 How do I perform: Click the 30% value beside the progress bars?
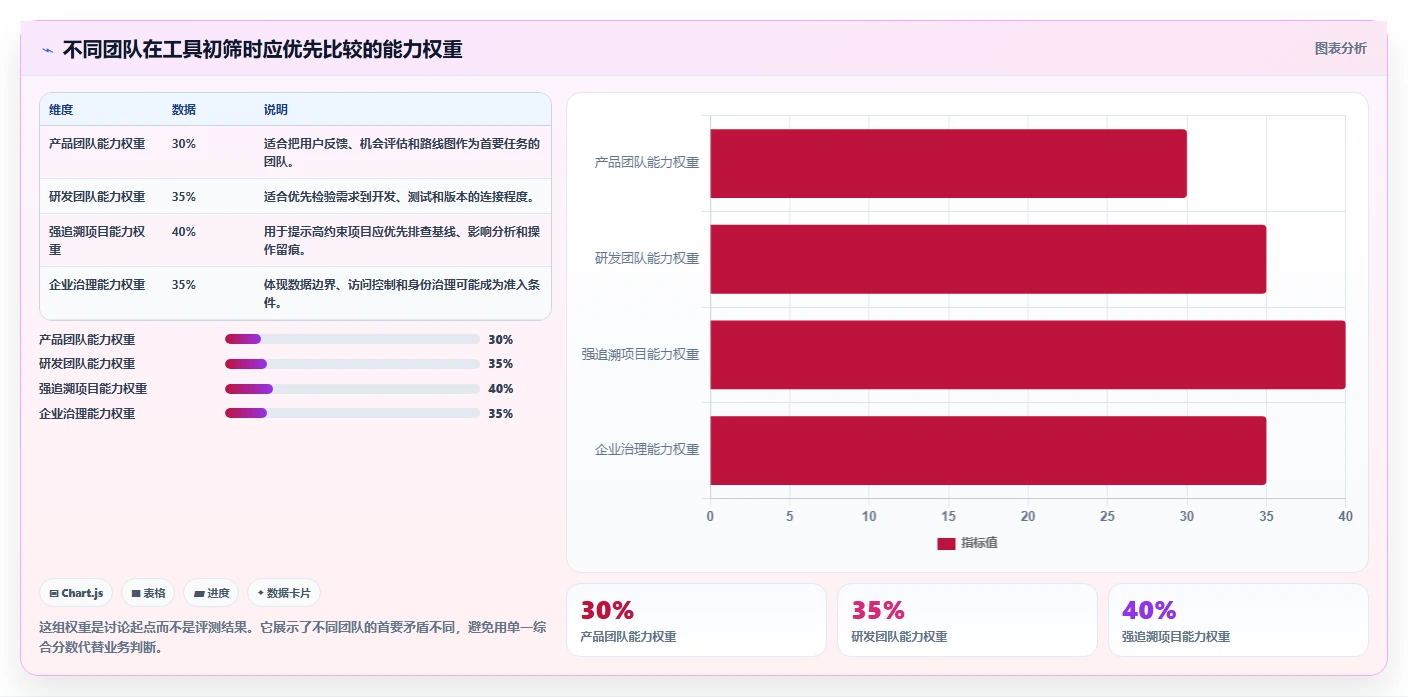coord(500,340)
